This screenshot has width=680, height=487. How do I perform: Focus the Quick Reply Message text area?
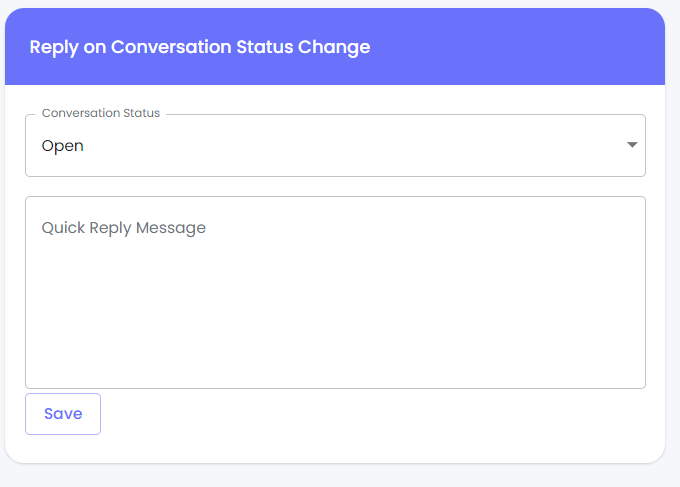335,292
